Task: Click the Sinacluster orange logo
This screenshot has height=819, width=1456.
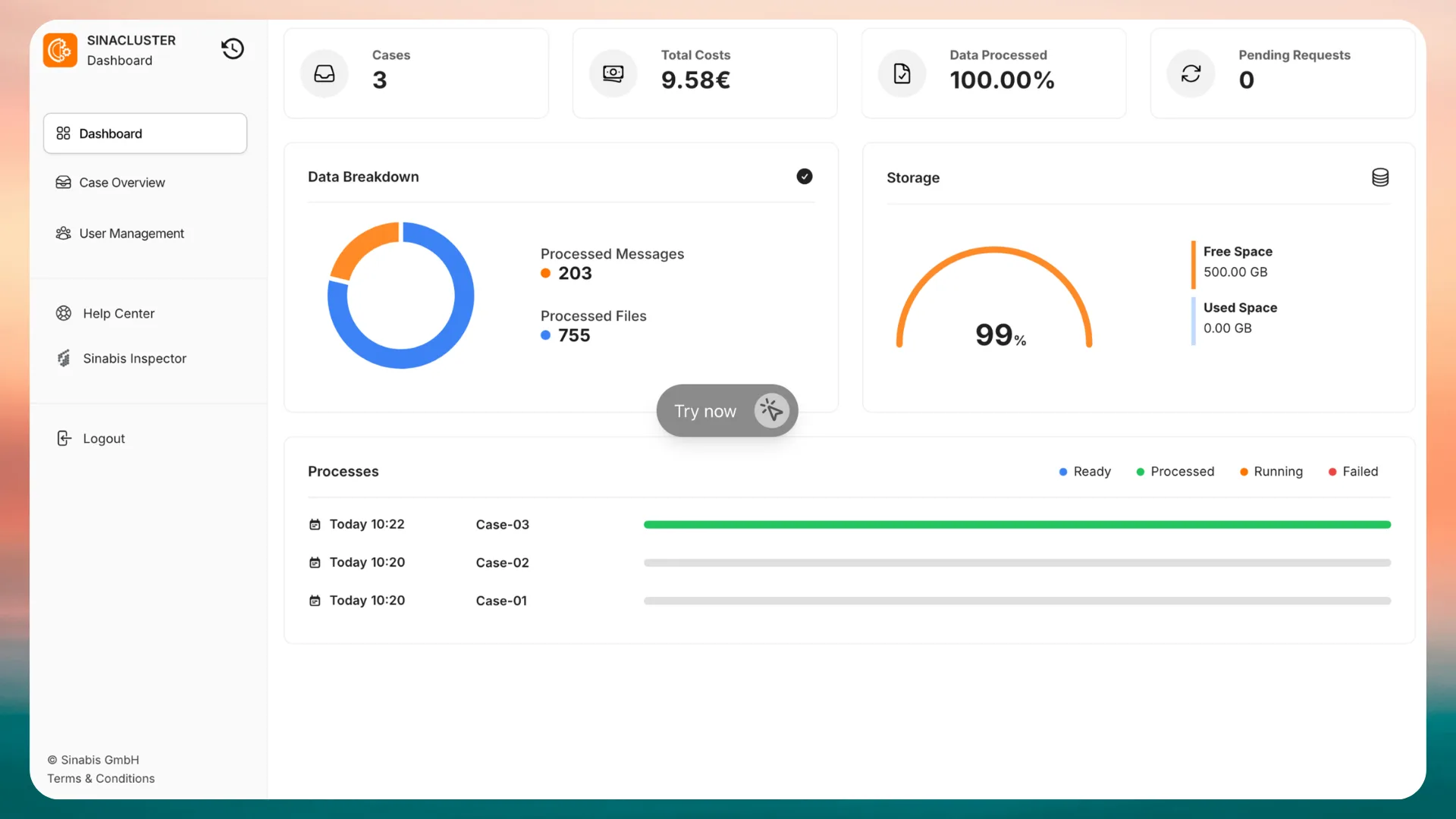Action: [60, 50]
